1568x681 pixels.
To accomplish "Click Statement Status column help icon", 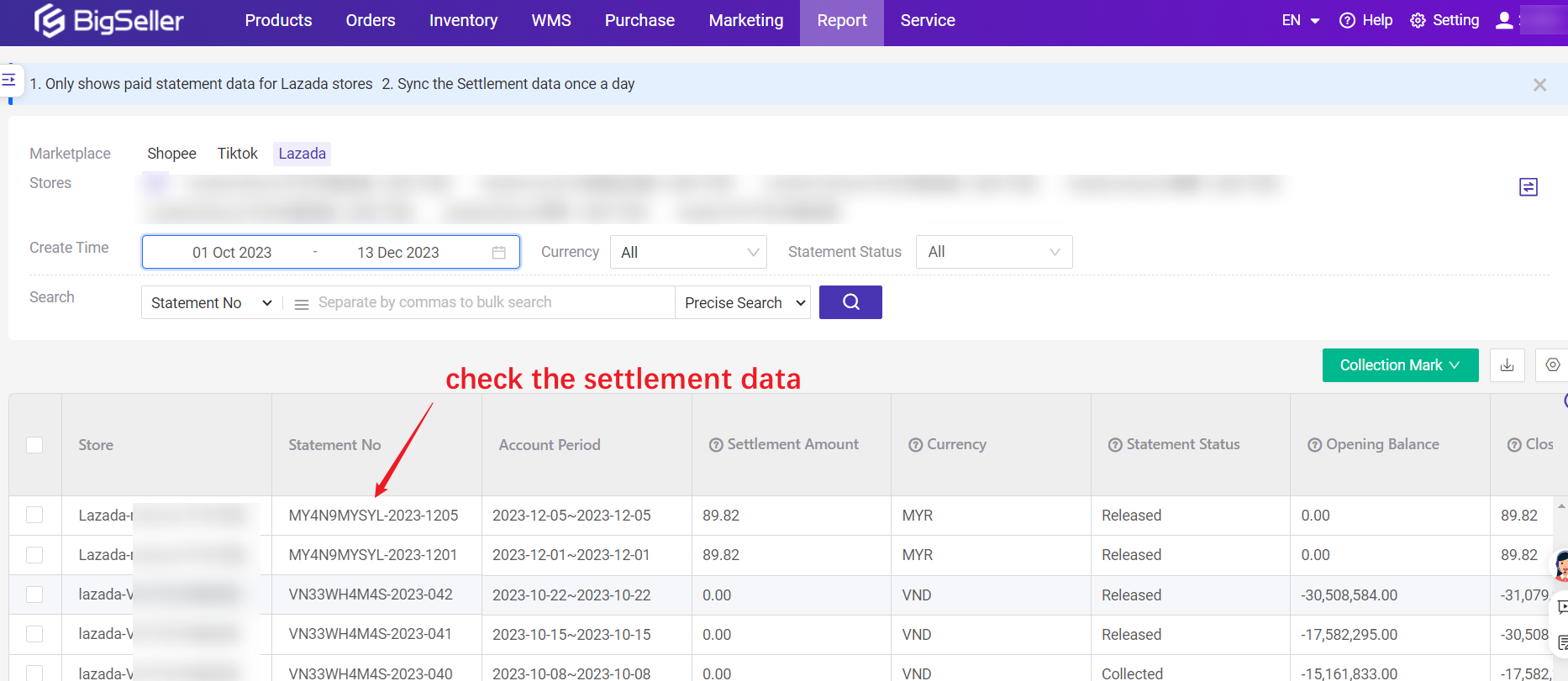I will (x=1115, y=445).
